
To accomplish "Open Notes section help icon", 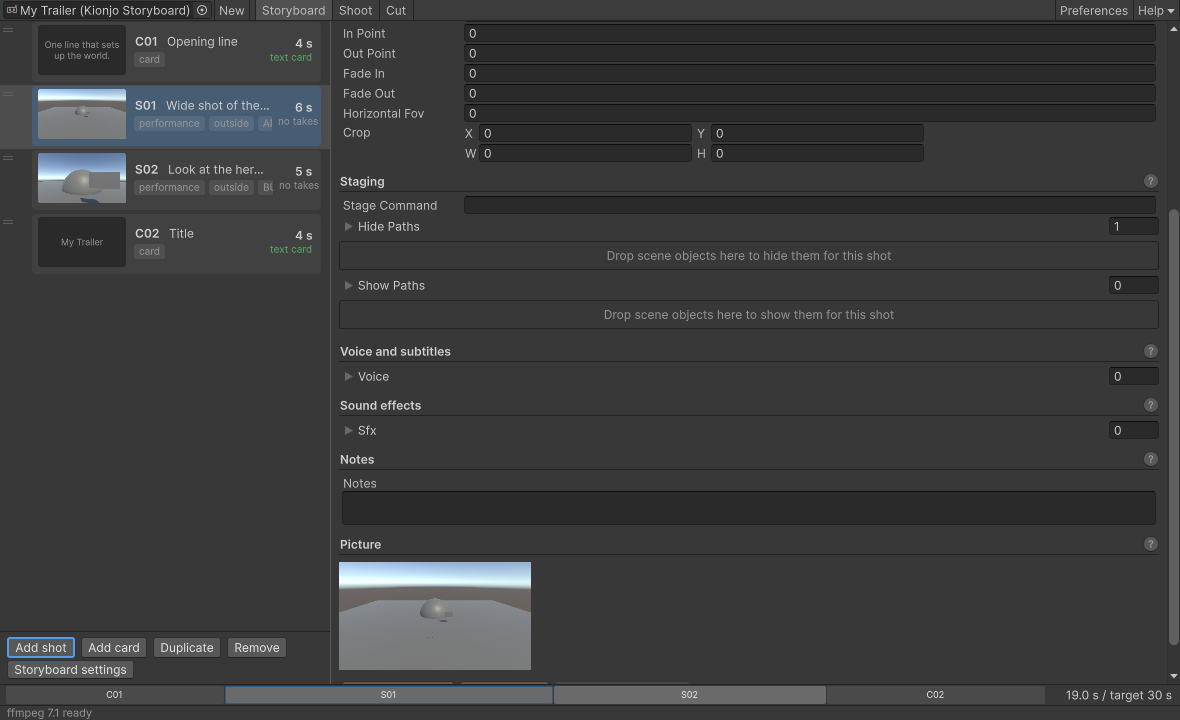I will (x=1150, y=460).
